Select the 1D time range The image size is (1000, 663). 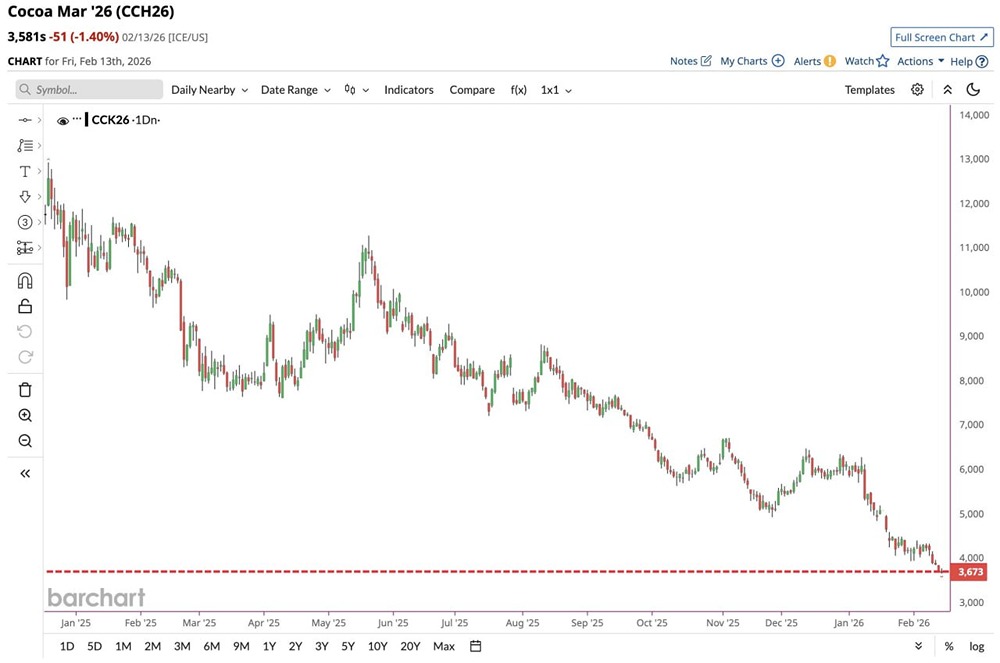(67, 646)
